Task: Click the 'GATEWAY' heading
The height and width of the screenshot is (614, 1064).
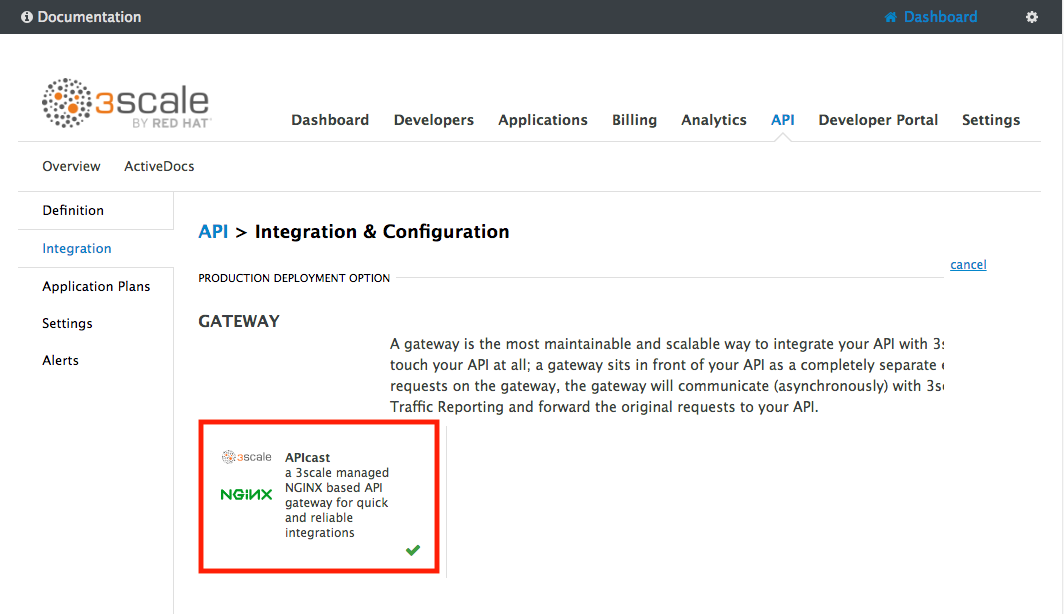Action: 239,321
